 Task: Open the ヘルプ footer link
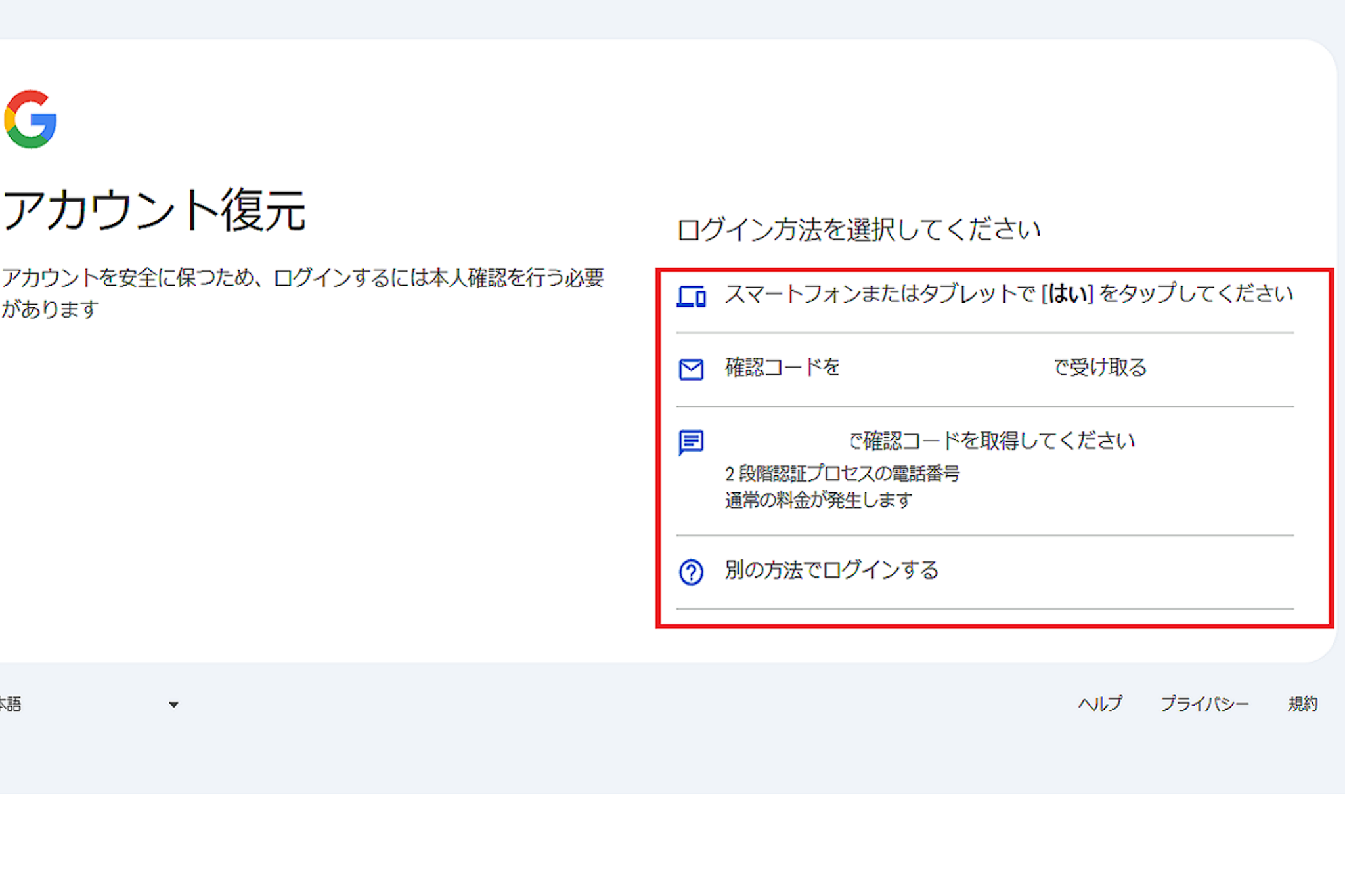[x=1100, y=704]
